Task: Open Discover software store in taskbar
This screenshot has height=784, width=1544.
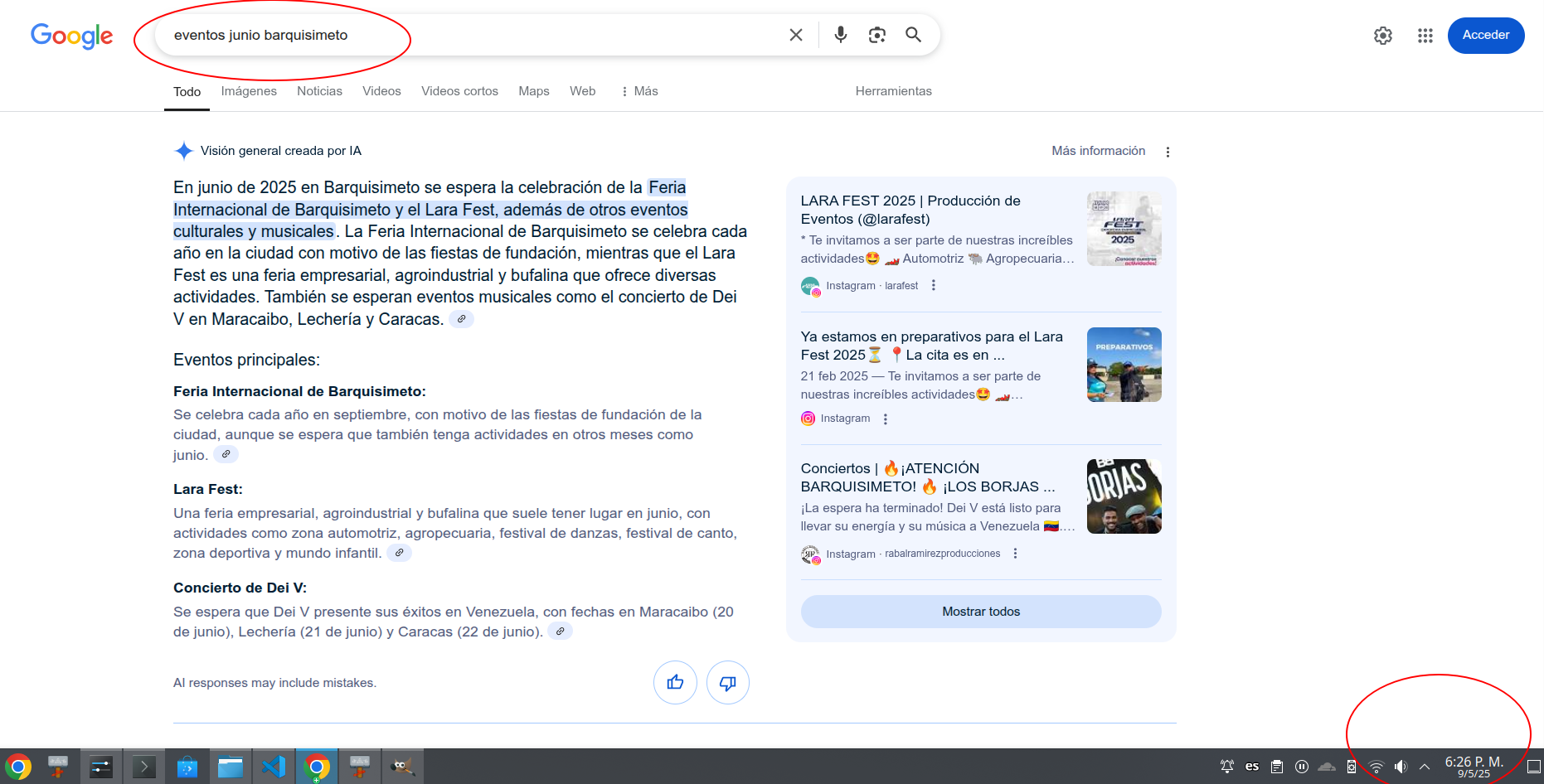Action: pos(187,767)
